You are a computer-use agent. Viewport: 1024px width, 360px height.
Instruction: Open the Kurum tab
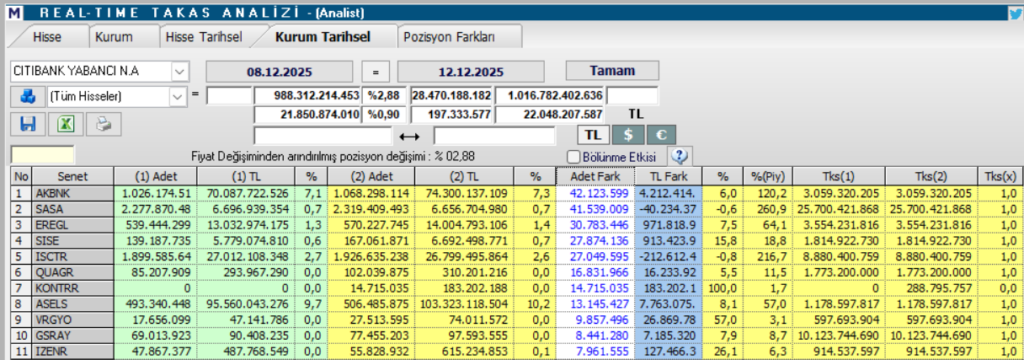click(114, 37)
